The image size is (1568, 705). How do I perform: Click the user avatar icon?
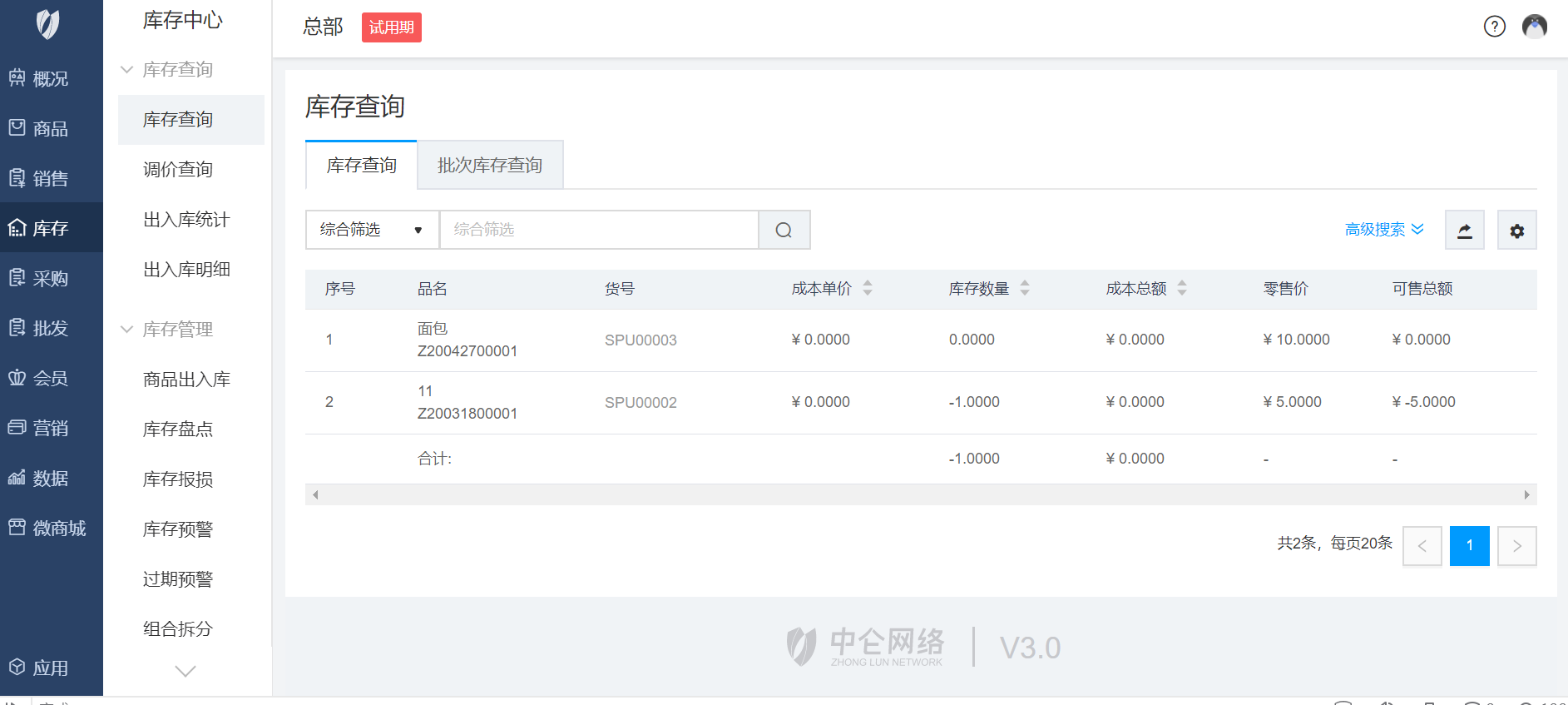coord(1534,27)
